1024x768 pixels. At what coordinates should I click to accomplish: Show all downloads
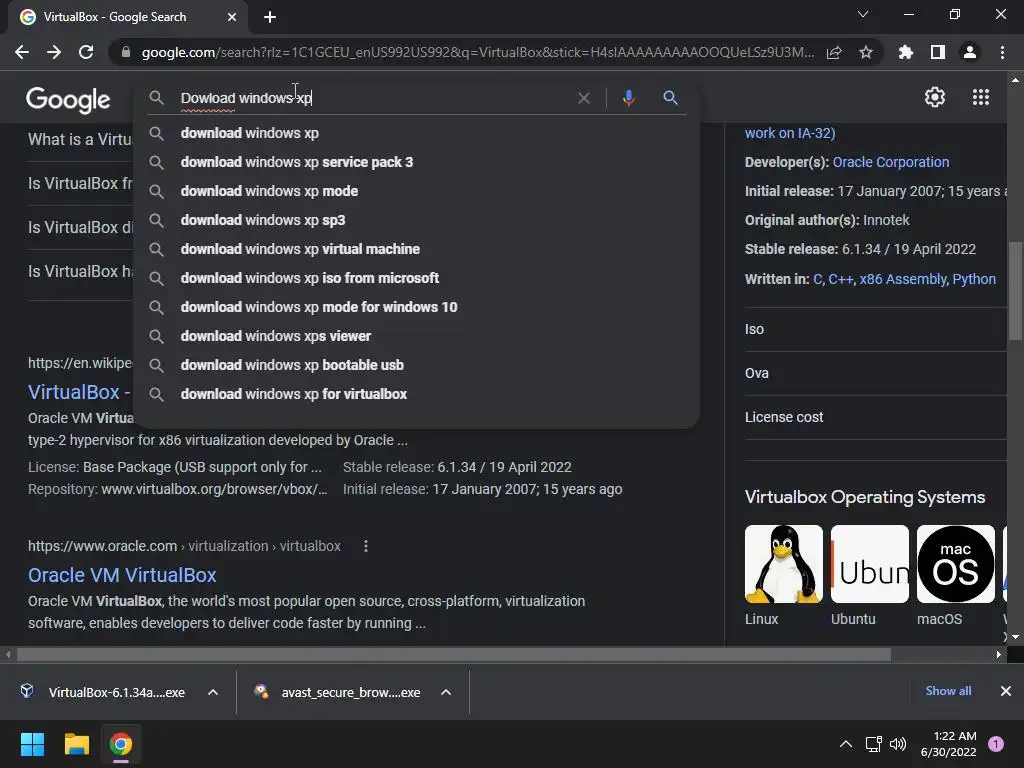(x=948, y=691)
